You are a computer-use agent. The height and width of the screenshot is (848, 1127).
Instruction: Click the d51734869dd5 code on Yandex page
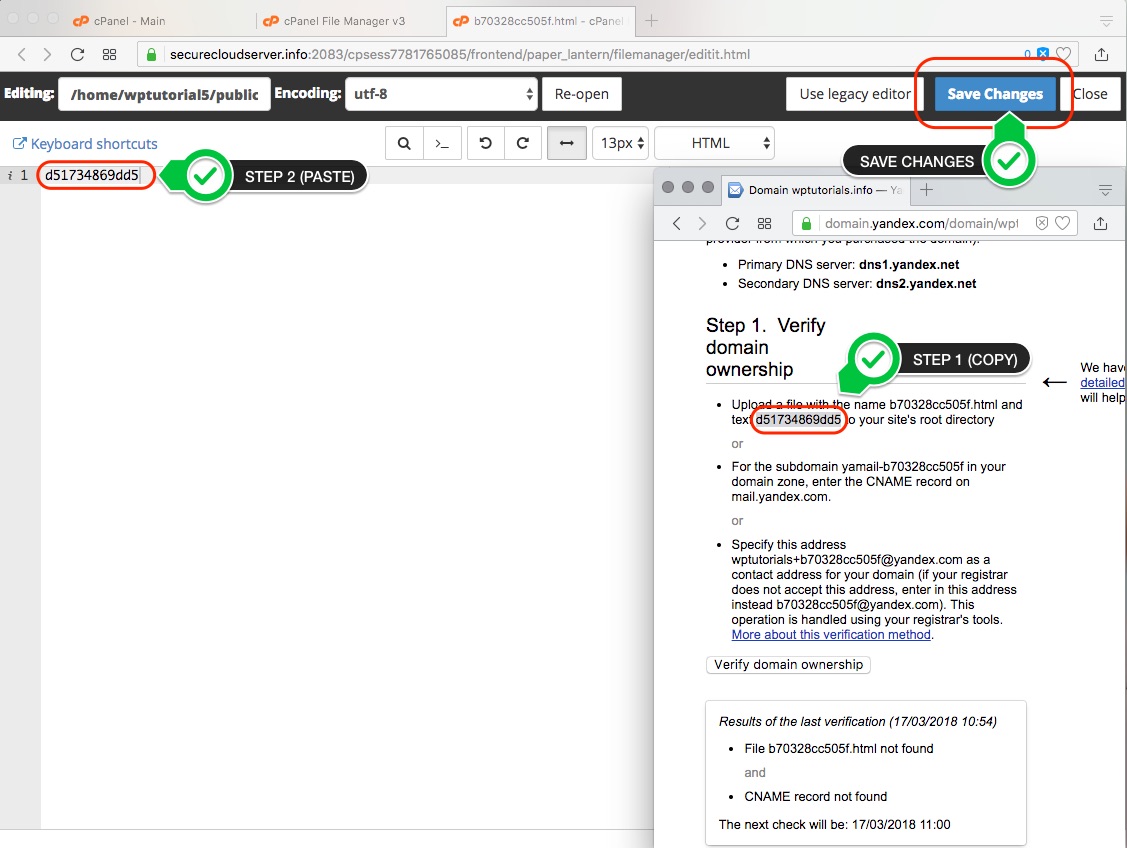pyautogui.click(x=798, y=420)
